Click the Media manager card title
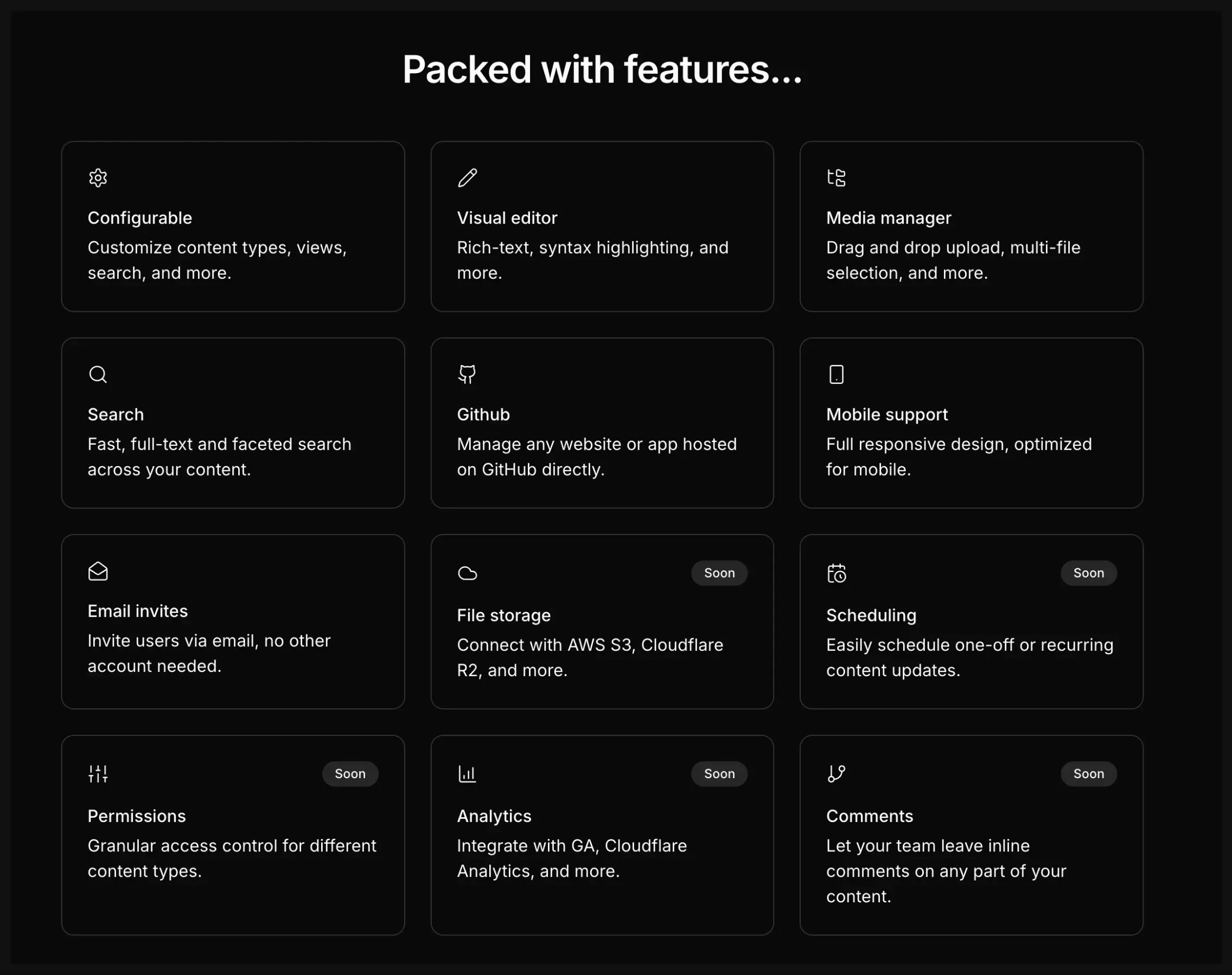 coord(888,218)
